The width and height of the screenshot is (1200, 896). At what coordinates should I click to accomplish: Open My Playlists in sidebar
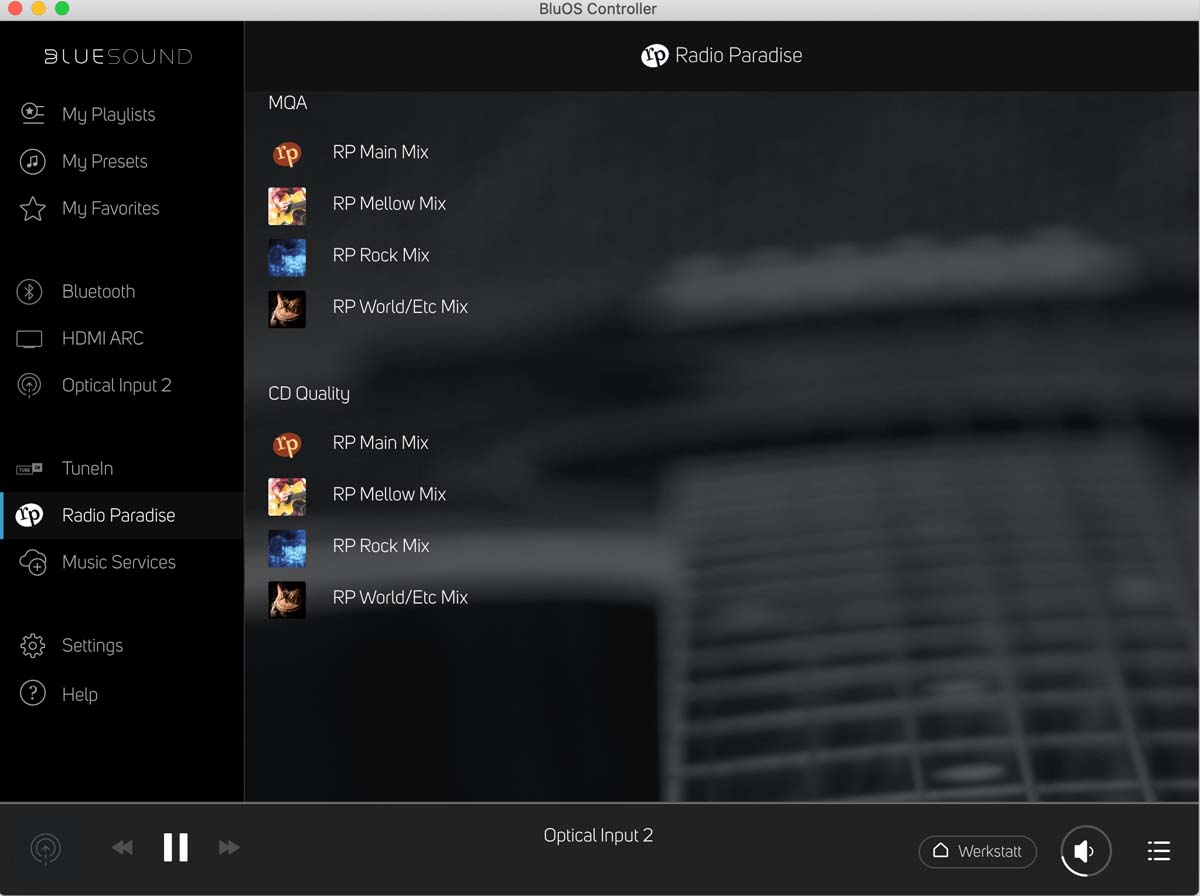(x=108, y=114)
